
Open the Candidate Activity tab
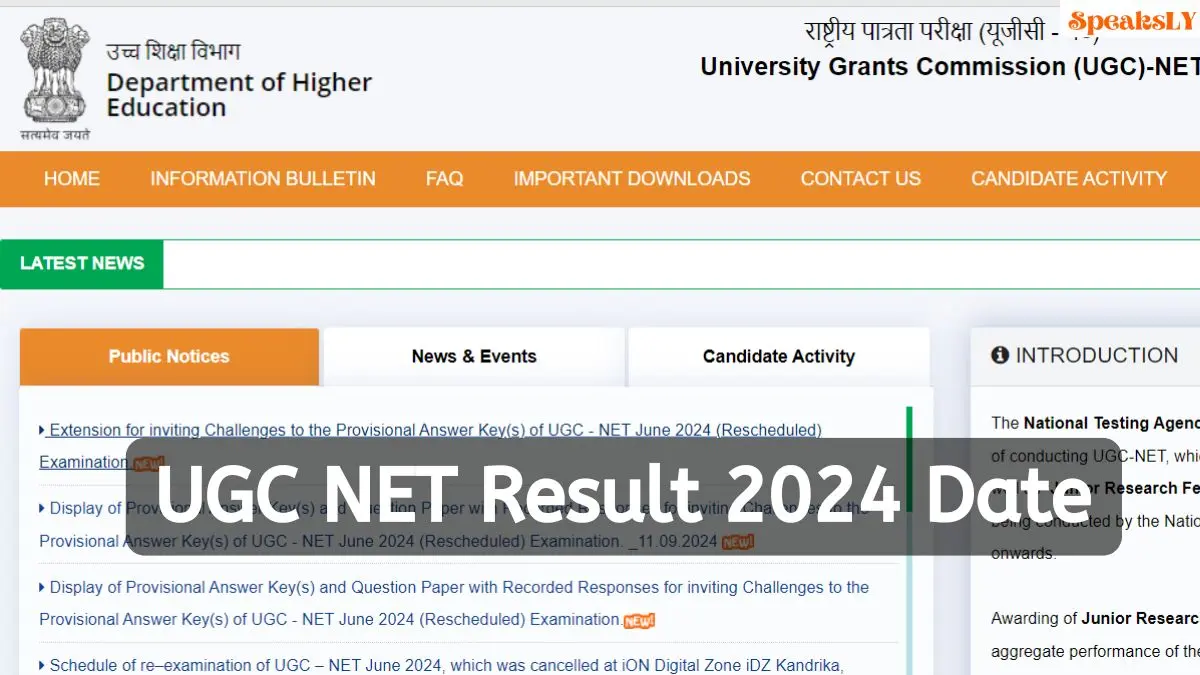tap(779, 356)
